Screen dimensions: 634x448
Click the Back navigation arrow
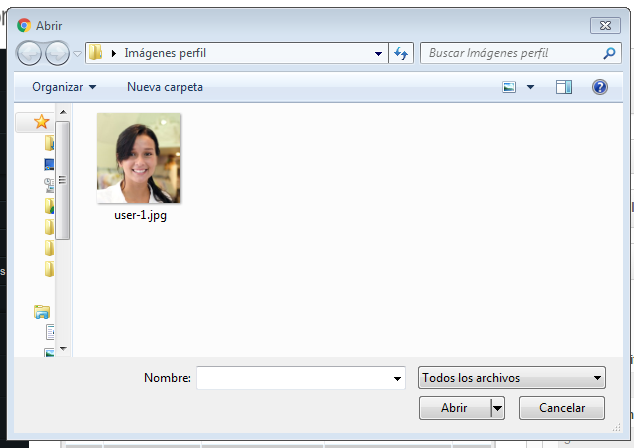[x=29, y=53]
